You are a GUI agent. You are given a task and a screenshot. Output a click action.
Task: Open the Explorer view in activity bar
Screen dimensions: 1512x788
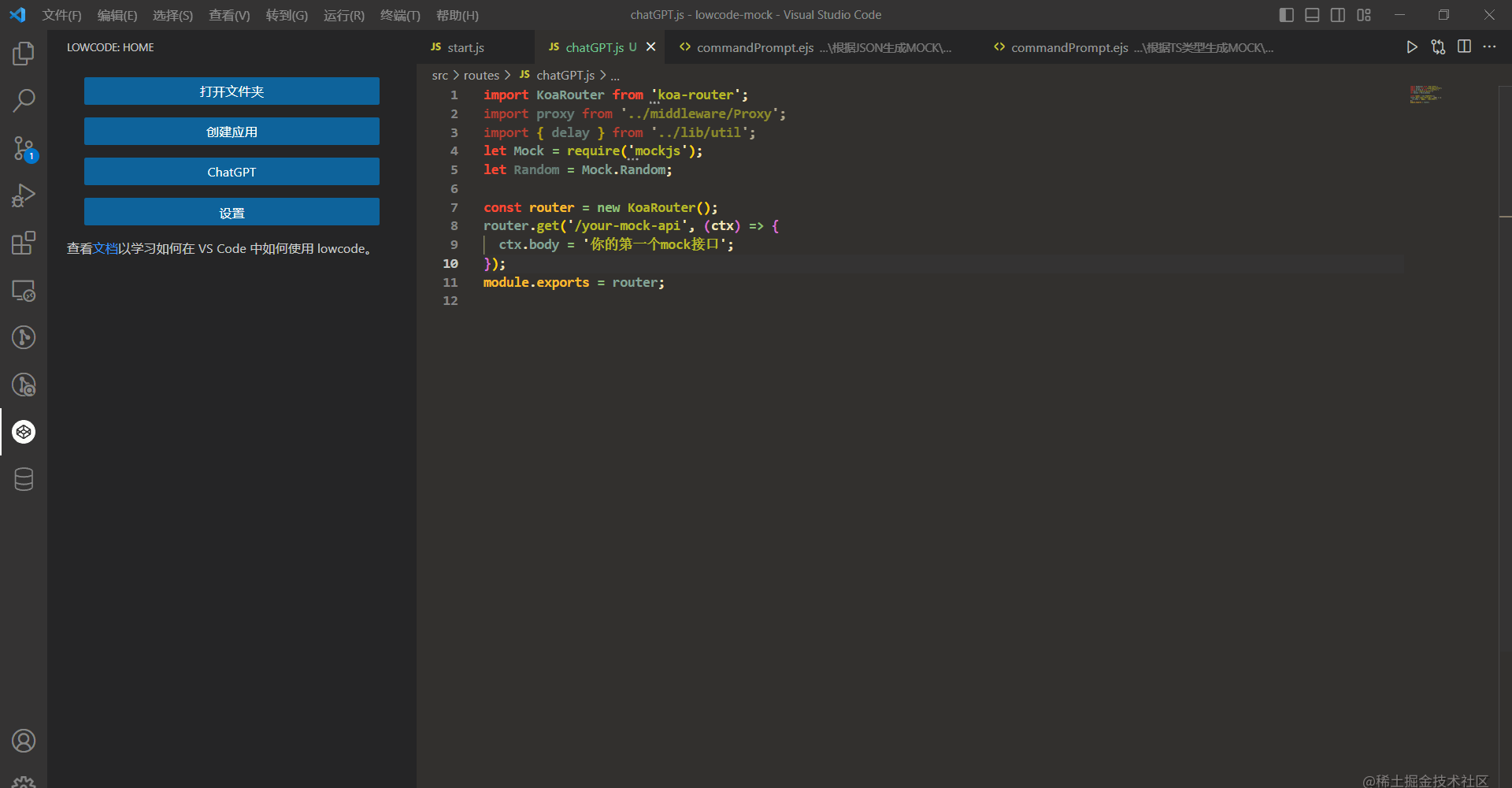(24, 54)
